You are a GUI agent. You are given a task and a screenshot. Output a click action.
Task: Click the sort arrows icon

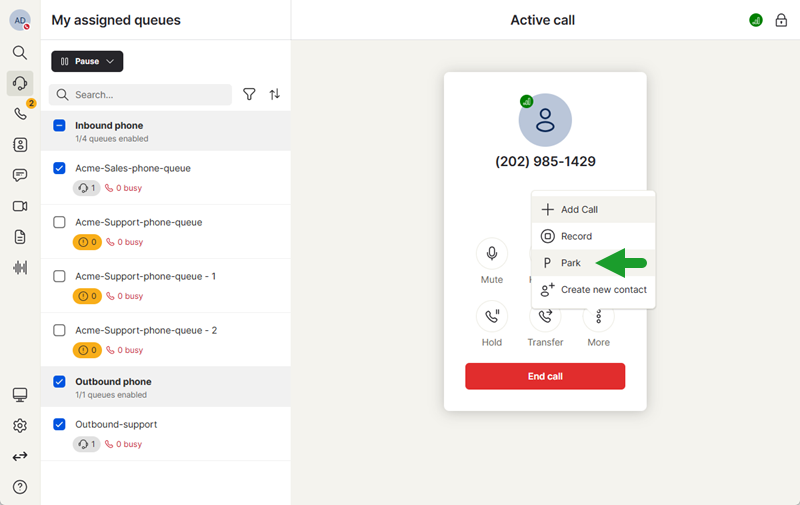(275, 94)
